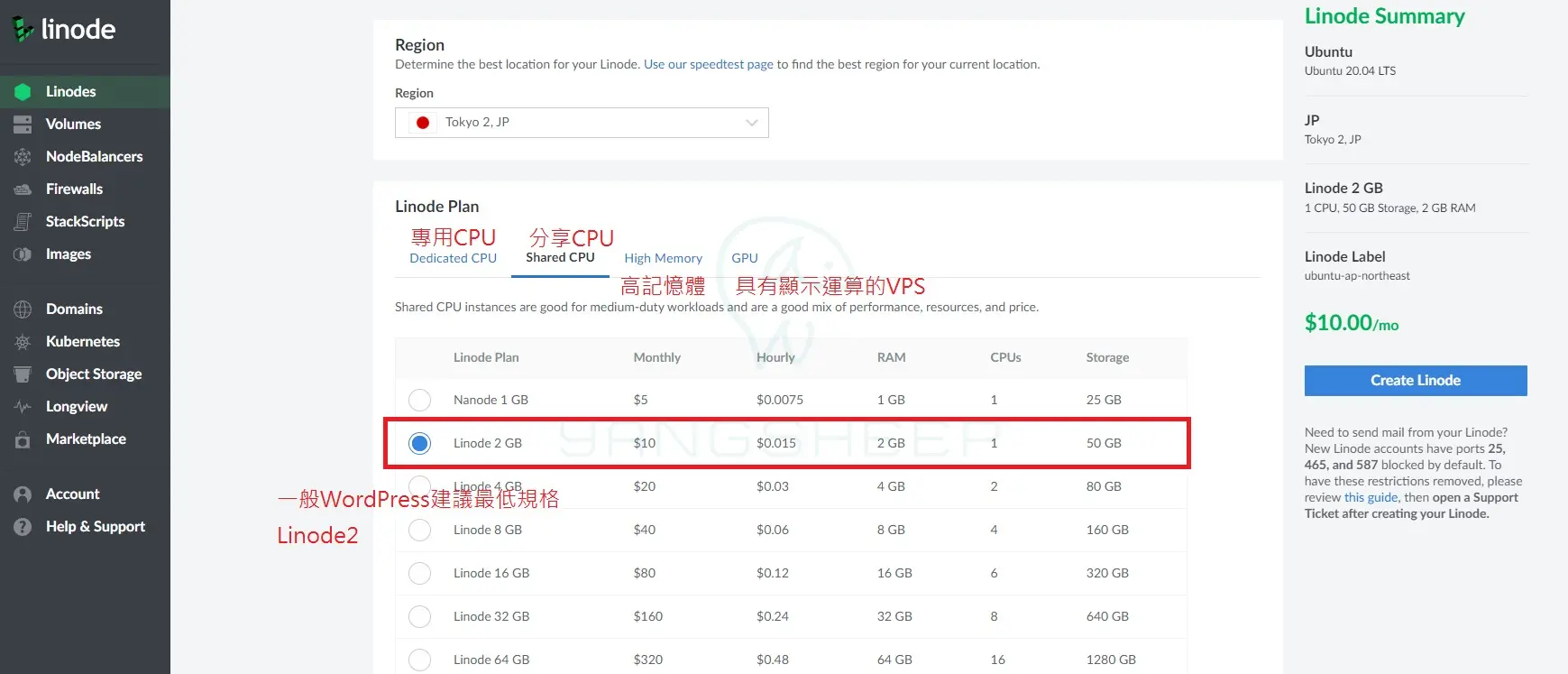This screenshot has height=674, width=1568.
Task: Click the Create Linode button
Action: pyautogui.click(x=1416, y=381)
